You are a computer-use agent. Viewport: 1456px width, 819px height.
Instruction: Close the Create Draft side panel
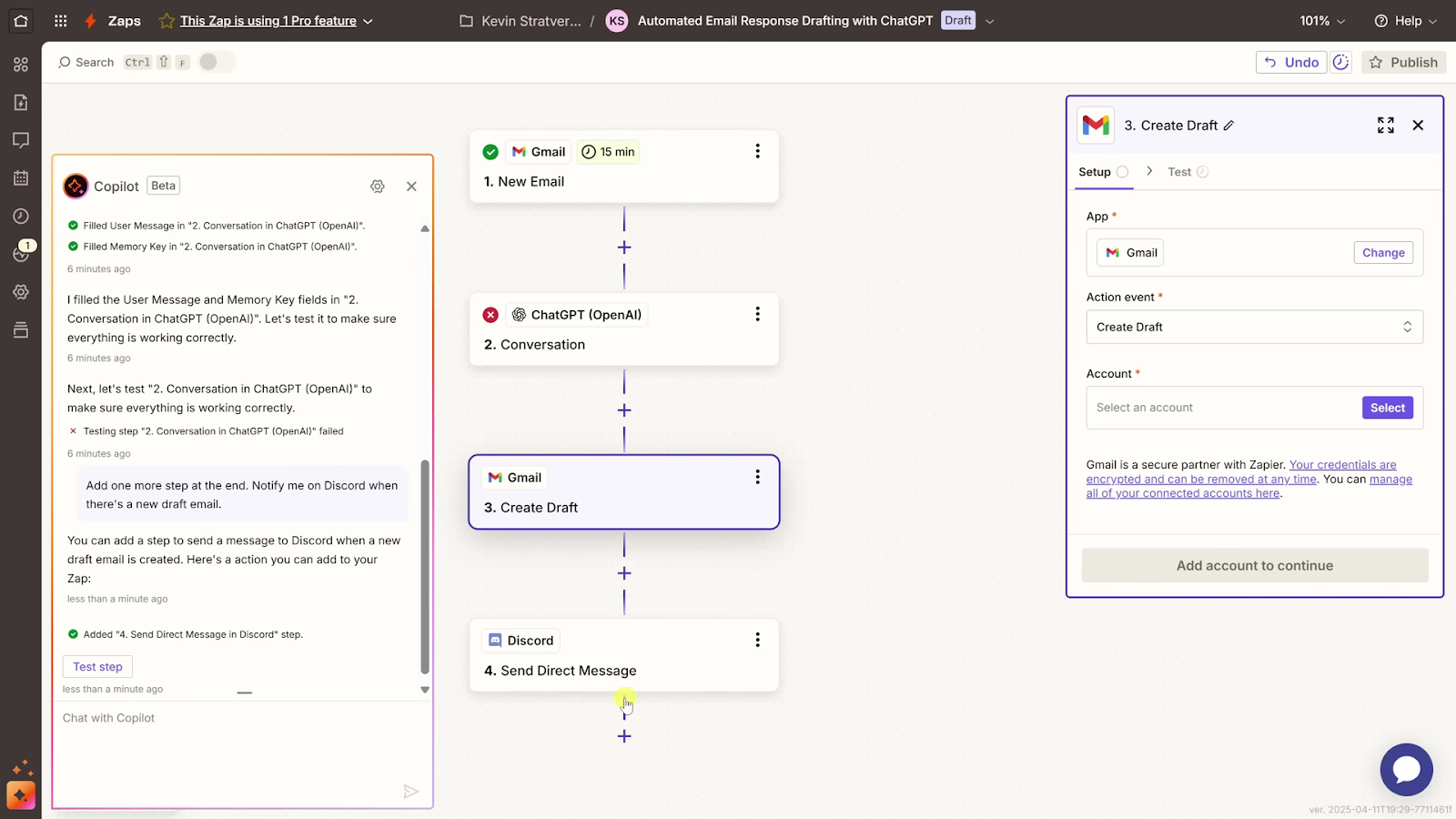click(x=1418, y=126)
